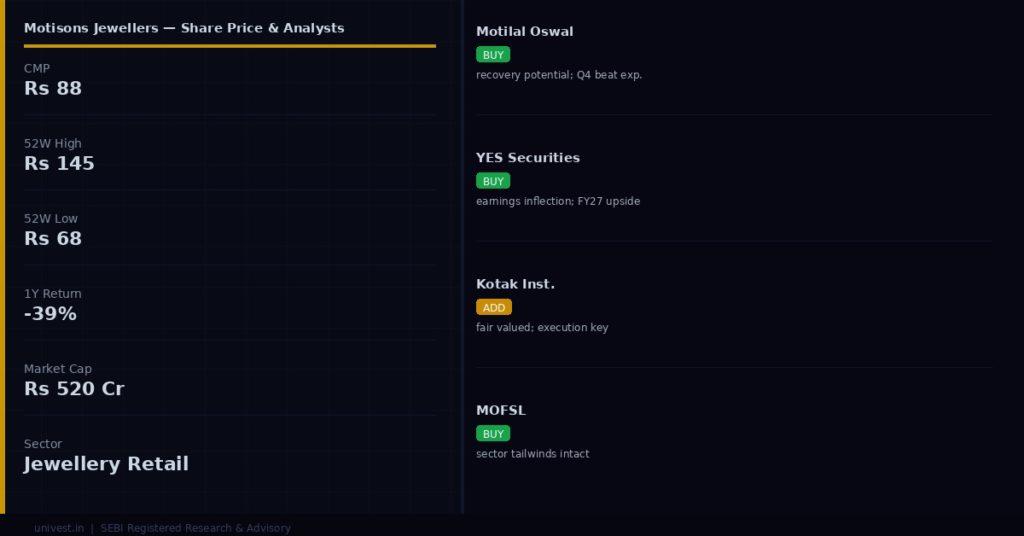The height and width of the screenshot is (536, 1024).
Task: Open the Kotak Inst. analyst heading
Action: 515,284
